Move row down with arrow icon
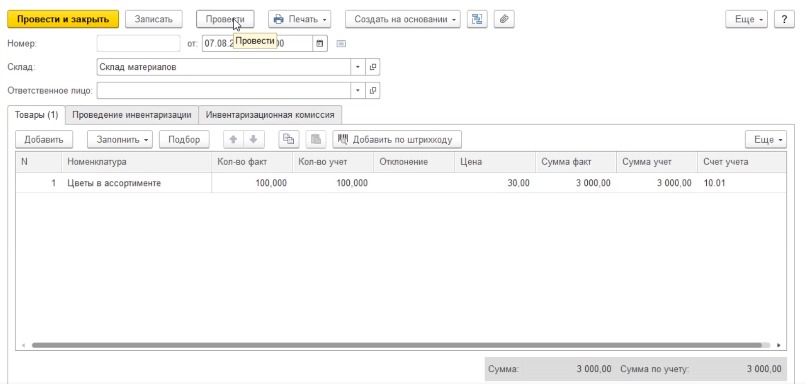 click(253, 139)
